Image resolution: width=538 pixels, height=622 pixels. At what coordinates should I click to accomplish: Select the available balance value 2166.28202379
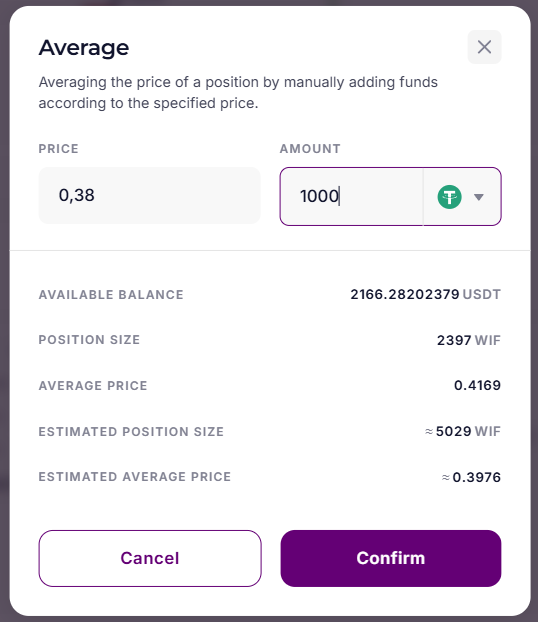click(405, 294)
